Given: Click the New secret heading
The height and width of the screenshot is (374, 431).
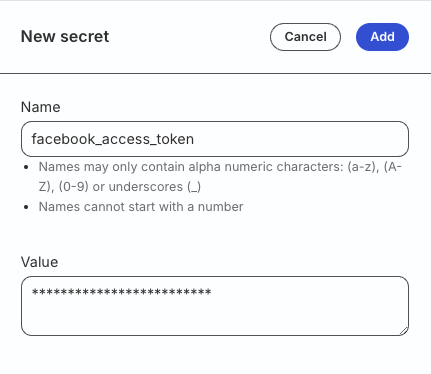Looking at the screenshot, I should point(65,36).
